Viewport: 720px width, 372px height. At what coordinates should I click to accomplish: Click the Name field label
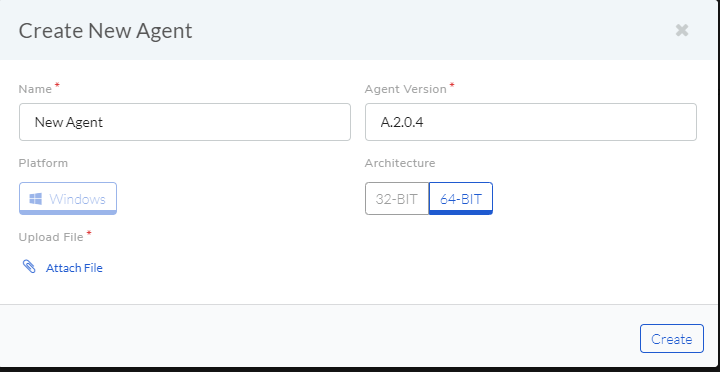coord(35,89)
